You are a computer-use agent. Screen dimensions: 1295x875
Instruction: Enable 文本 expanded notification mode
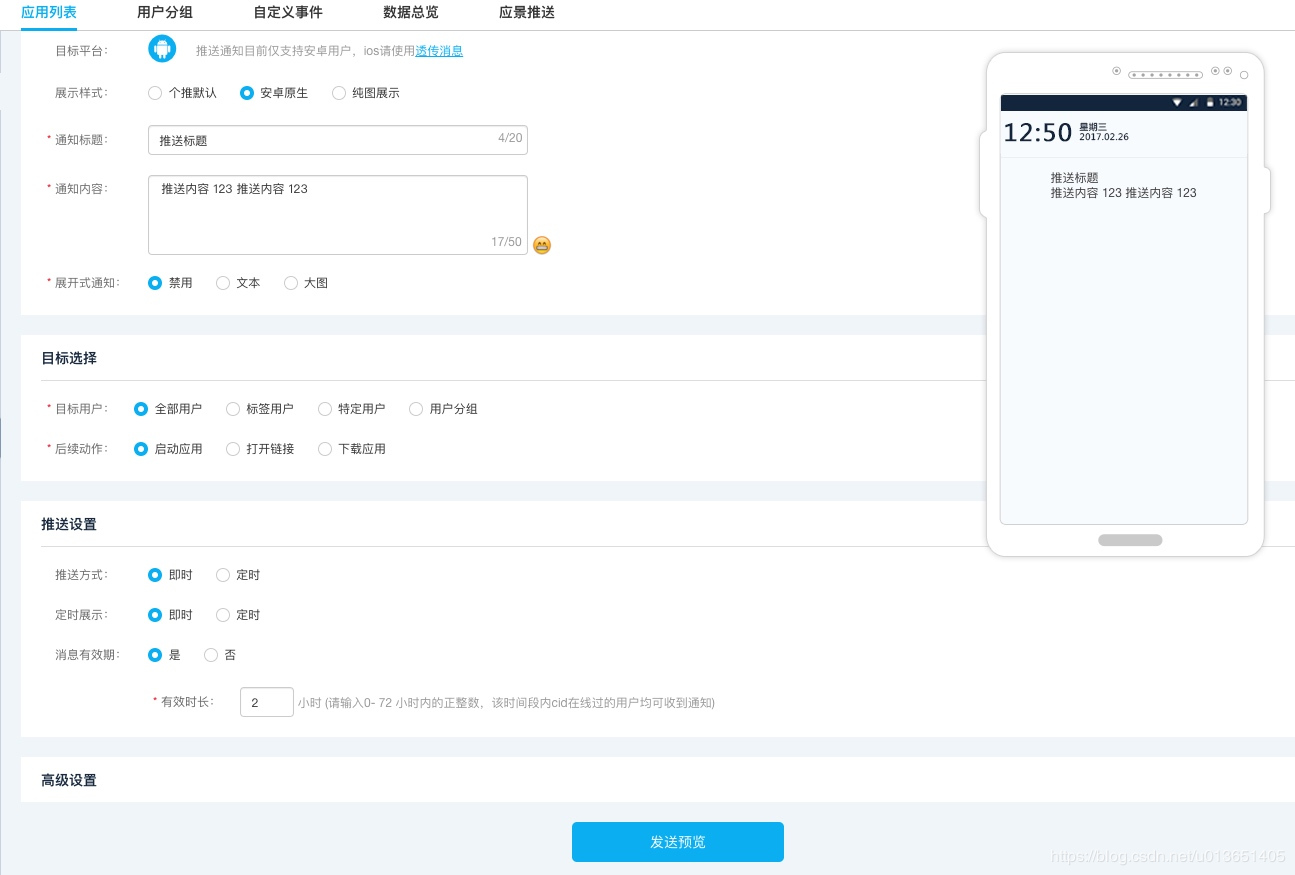pyautogui.click(x=223, y=283)
